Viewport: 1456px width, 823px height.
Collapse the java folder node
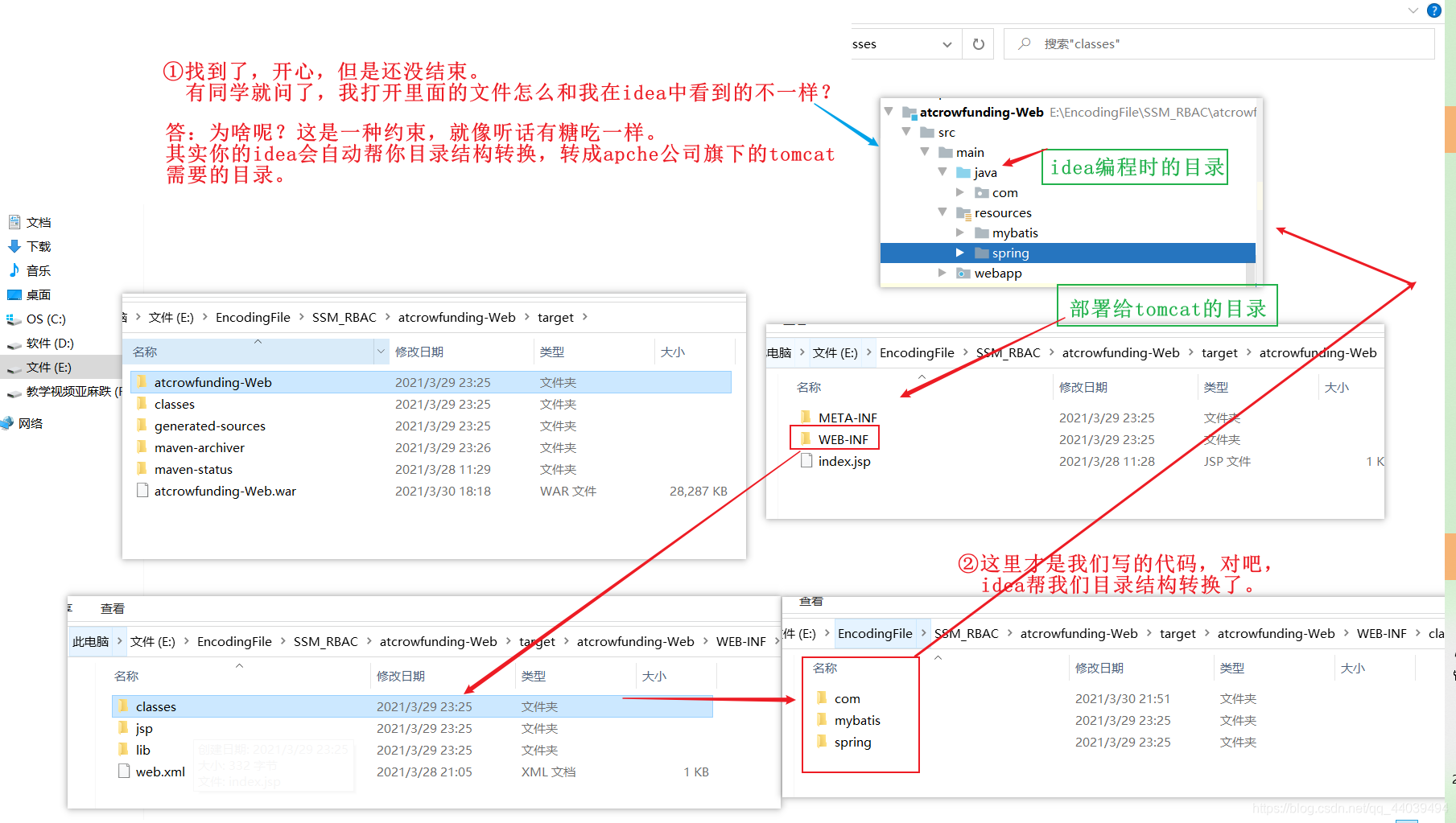(x=942, y=172)
